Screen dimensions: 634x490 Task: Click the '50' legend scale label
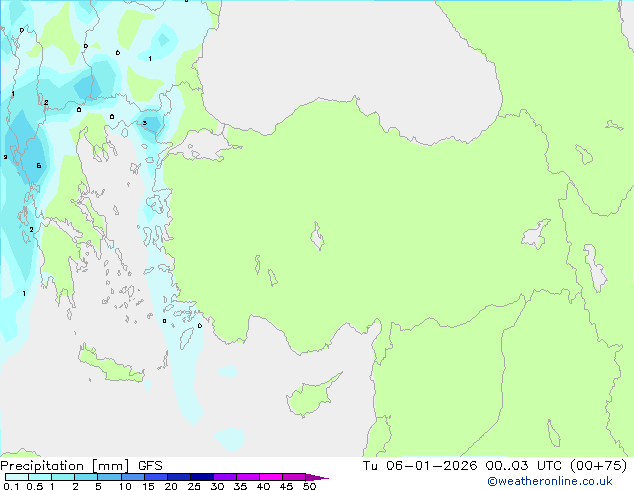pyautogui.click(x=309, y=486)
